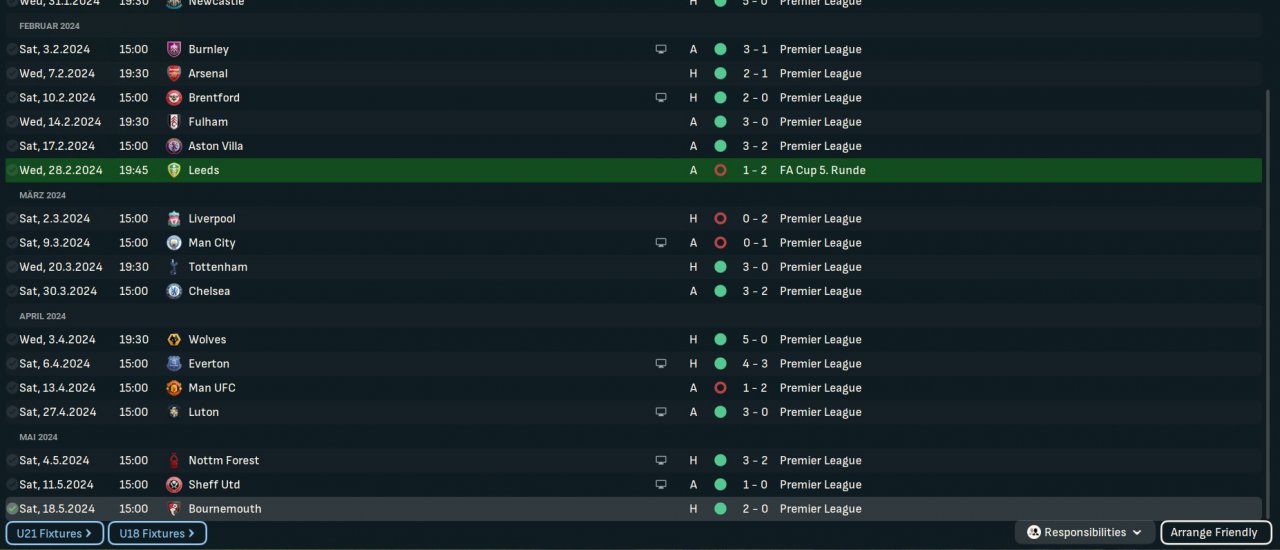Screen dimensions: 1280x550
Task: Open the Man City badge icon
Action: coord(174,243)
